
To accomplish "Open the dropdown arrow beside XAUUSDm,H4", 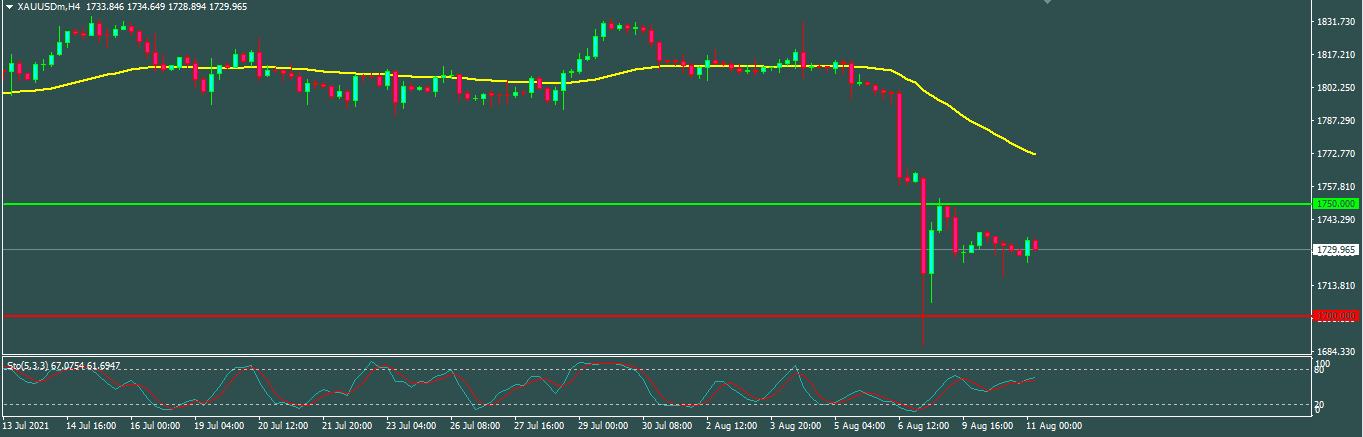I will click(8, 6).
